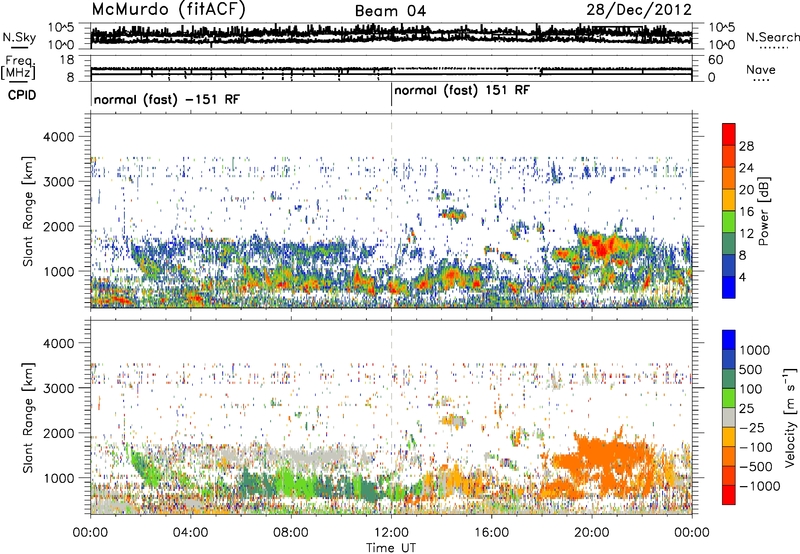This screenshot has height=554, width=800.
Task: Click the "2000" tick in power panel
Action: point(59,226)
